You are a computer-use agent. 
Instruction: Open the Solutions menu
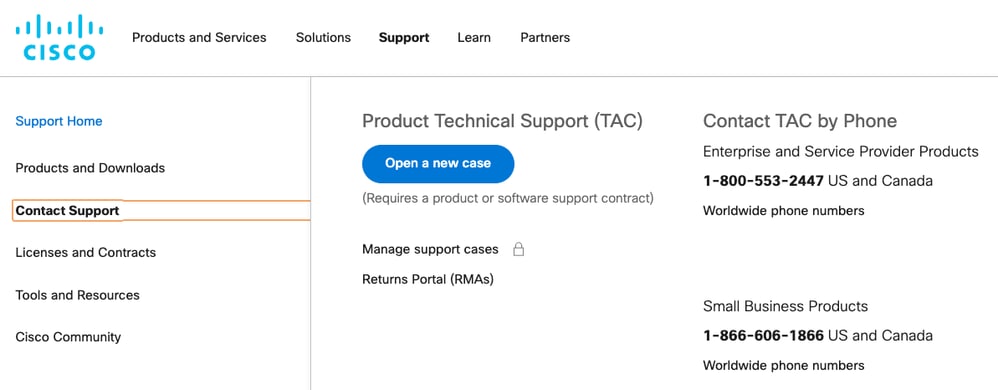click(x=323, y=38)
